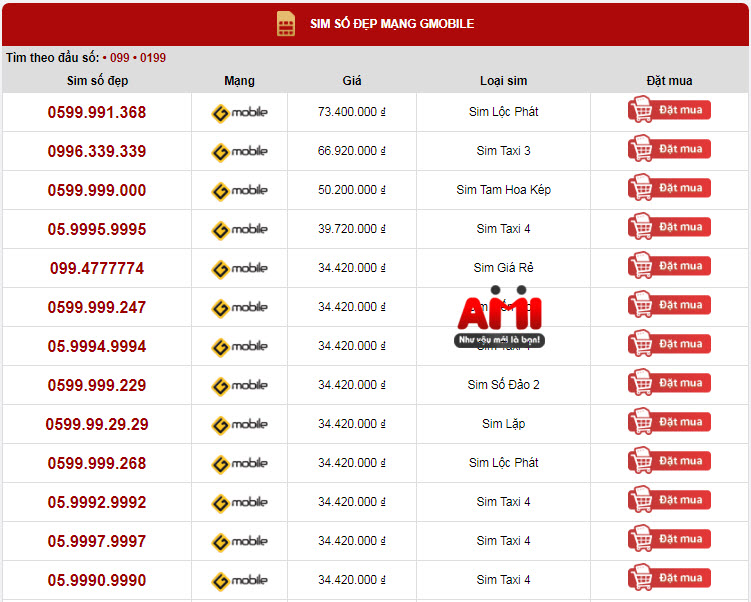Image resolution: width=751 pixels, height=602 pixels.
Task: Click Sim Taxi 4 in 05.9992.9992 row
Action: [x=503, y=502]
